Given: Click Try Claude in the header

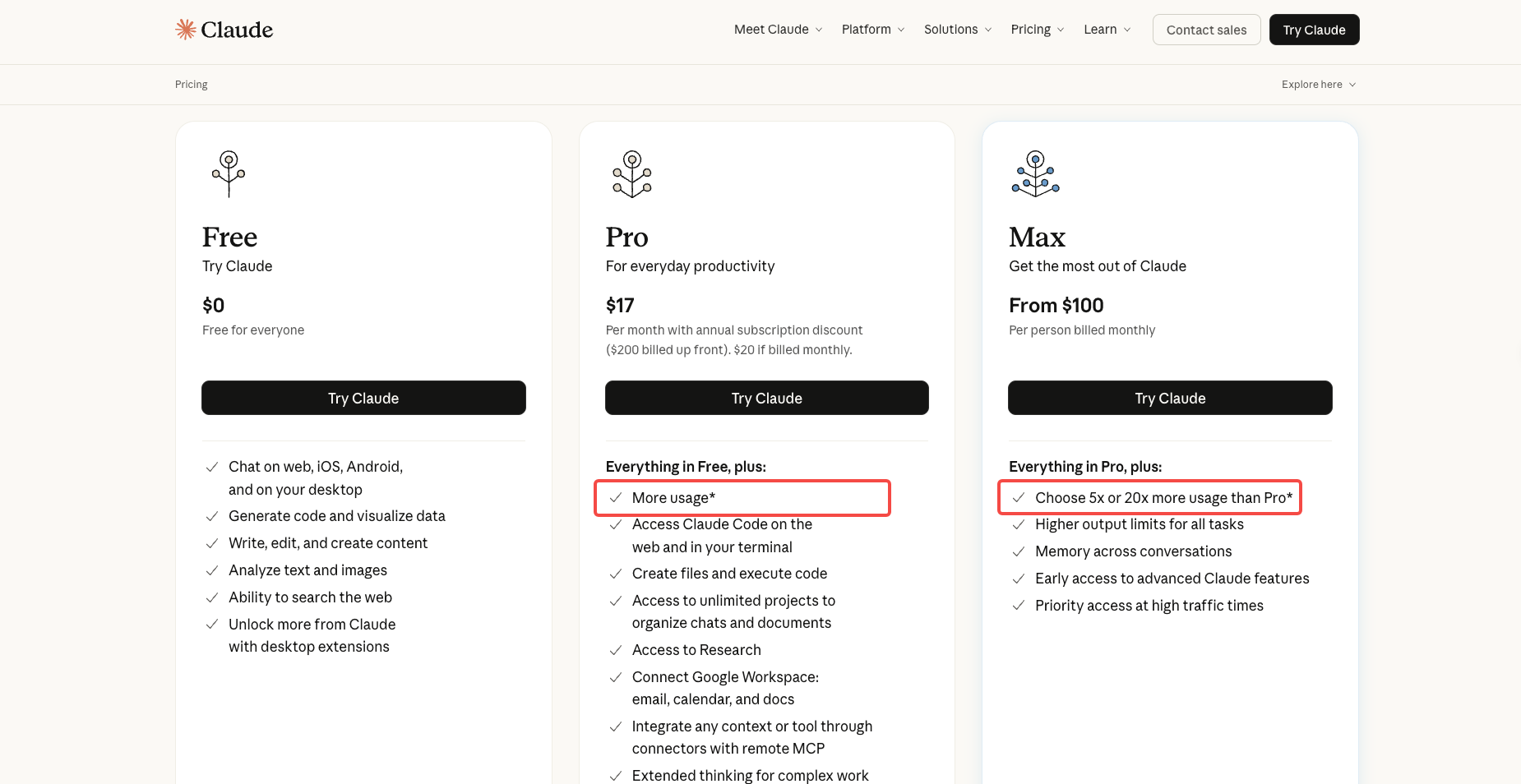Looking at the screenshot, I should pyautogui.click(x=1314, y=30).
